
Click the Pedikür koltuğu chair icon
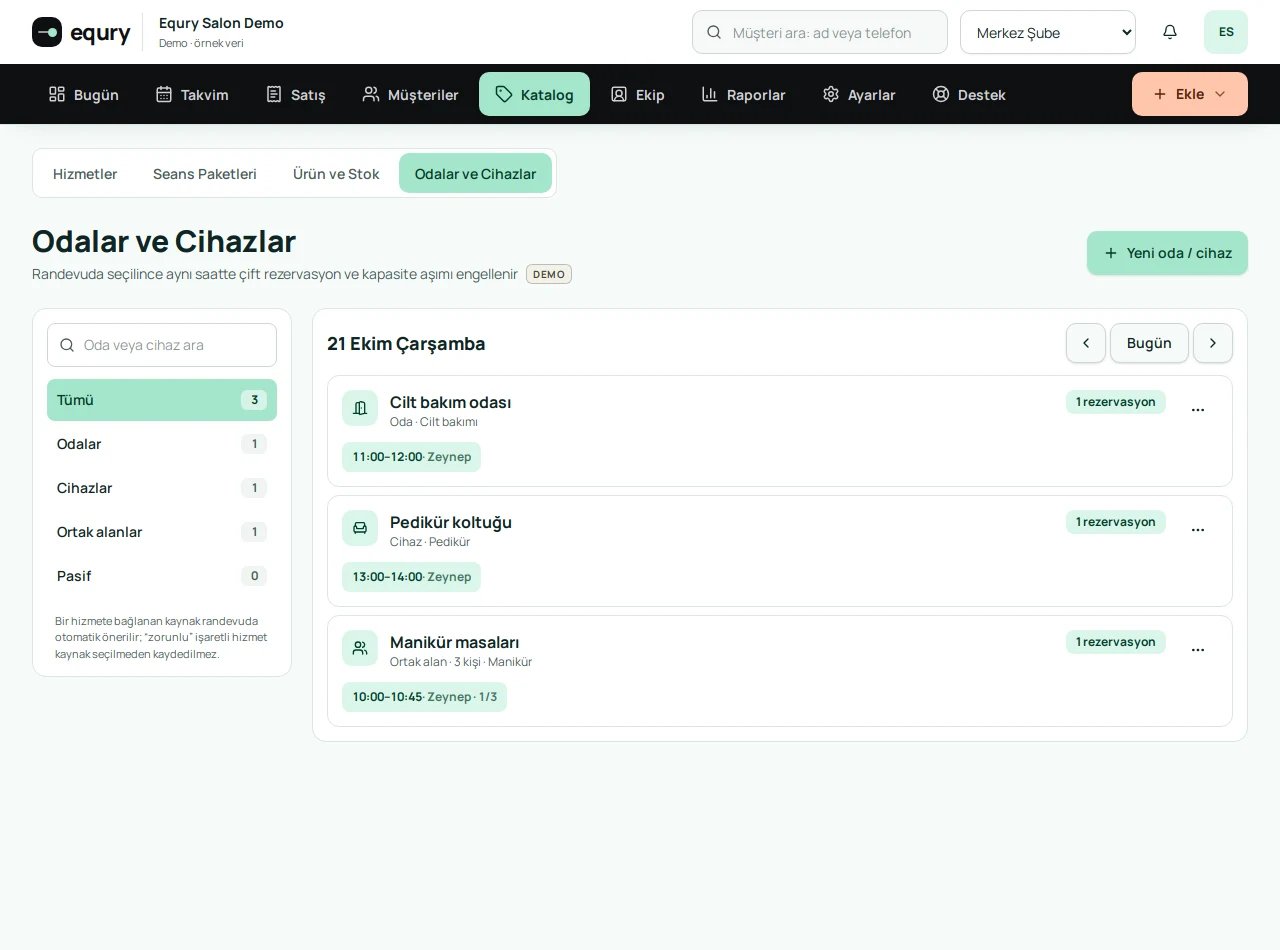click(360, 528)
